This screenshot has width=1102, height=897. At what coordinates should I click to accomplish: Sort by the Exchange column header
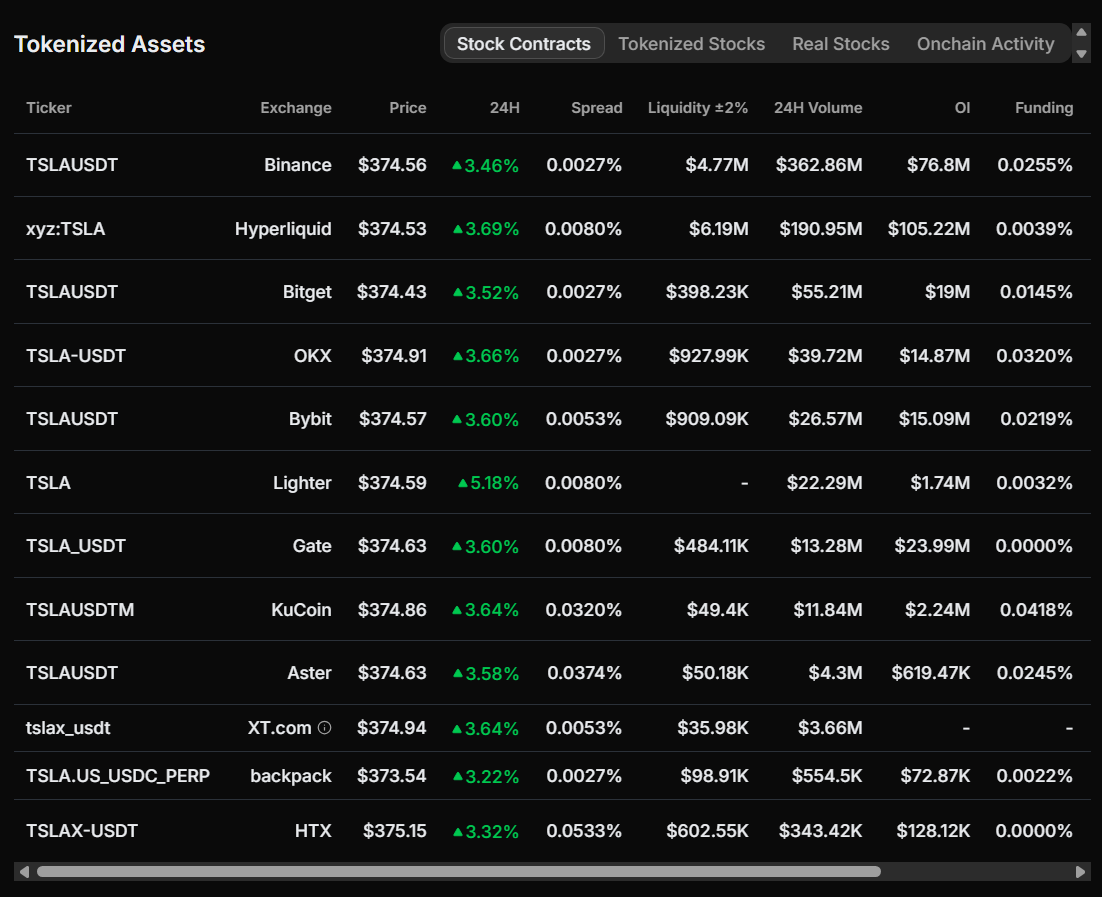296,108
